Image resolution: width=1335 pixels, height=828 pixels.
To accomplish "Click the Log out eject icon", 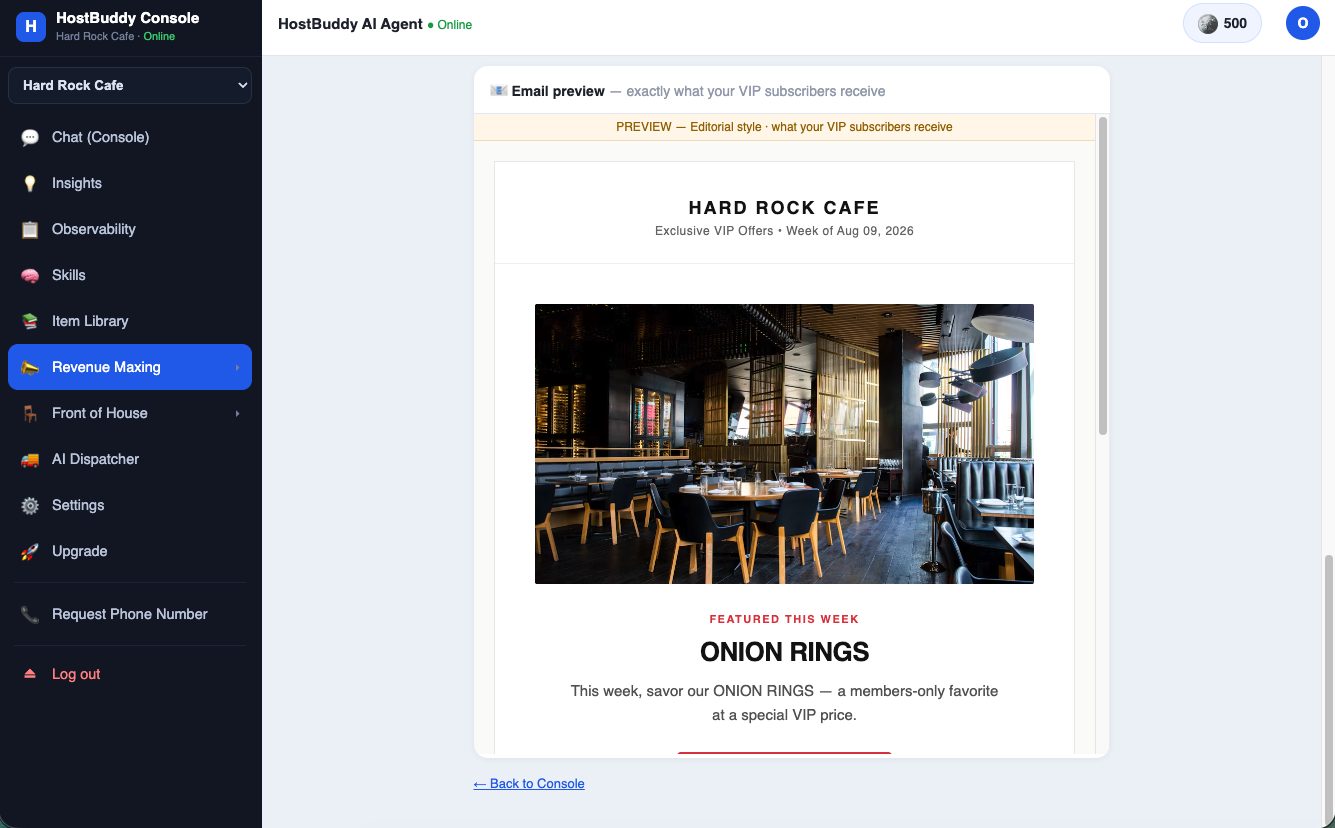I will (x=30, y=675).
